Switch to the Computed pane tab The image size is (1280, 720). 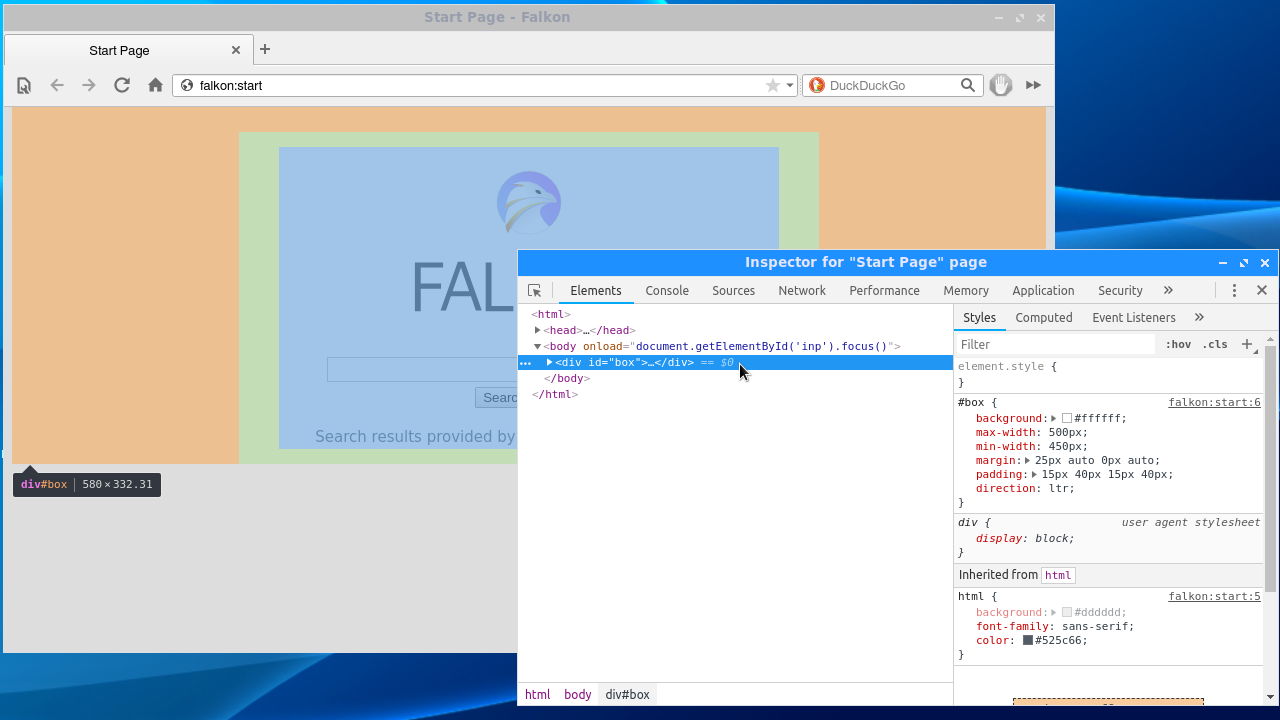point(1044,318)
